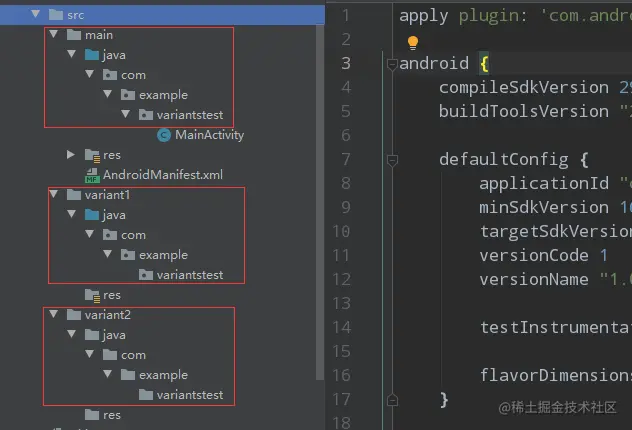
Task: Click the example package icon under main
Action: point(128,95)
